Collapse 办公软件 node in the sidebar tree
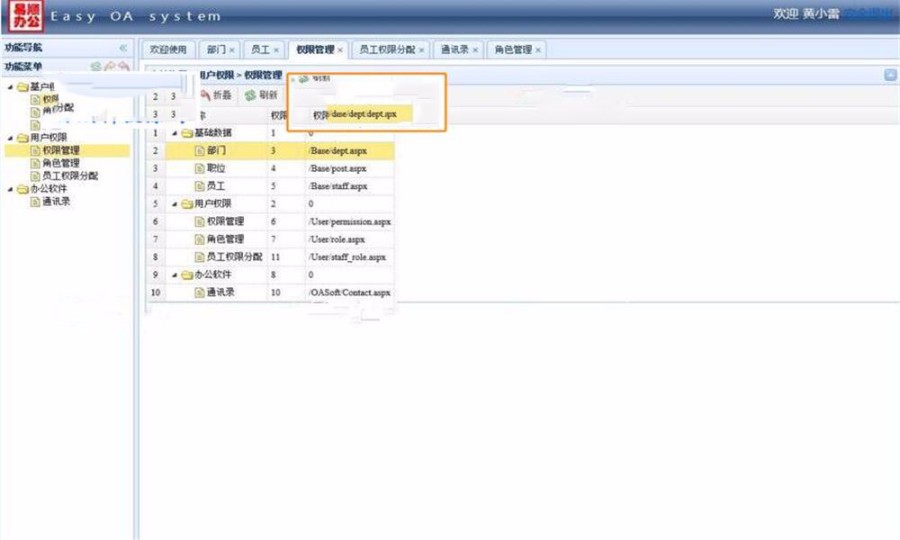This screenshot has width=900, height=540. coord(10,189)
